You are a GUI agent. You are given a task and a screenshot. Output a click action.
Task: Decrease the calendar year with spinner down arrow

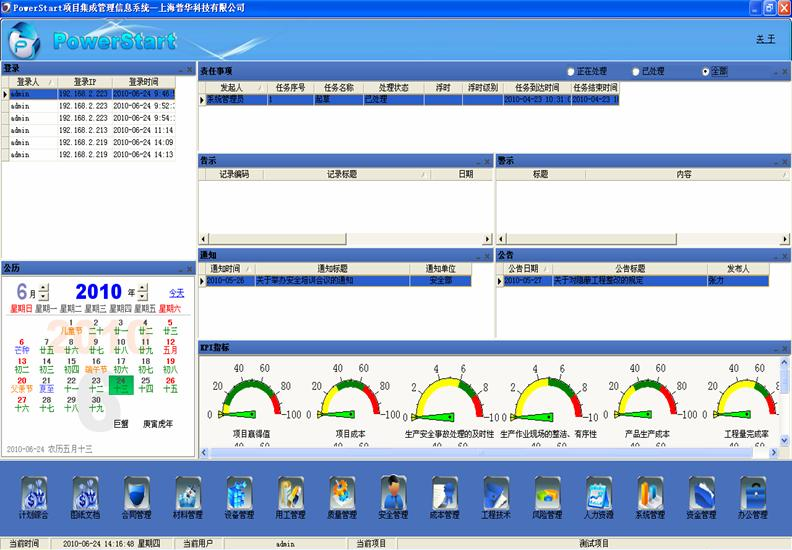pyautogui.click(x=141, y=297)
